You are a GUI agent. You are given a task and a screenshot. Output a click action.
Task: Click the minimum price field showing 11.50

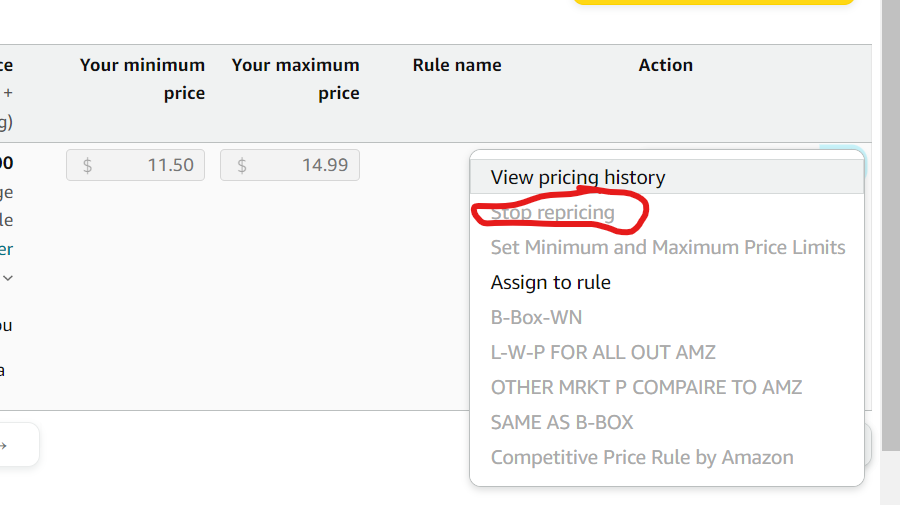tap(135, 165)
